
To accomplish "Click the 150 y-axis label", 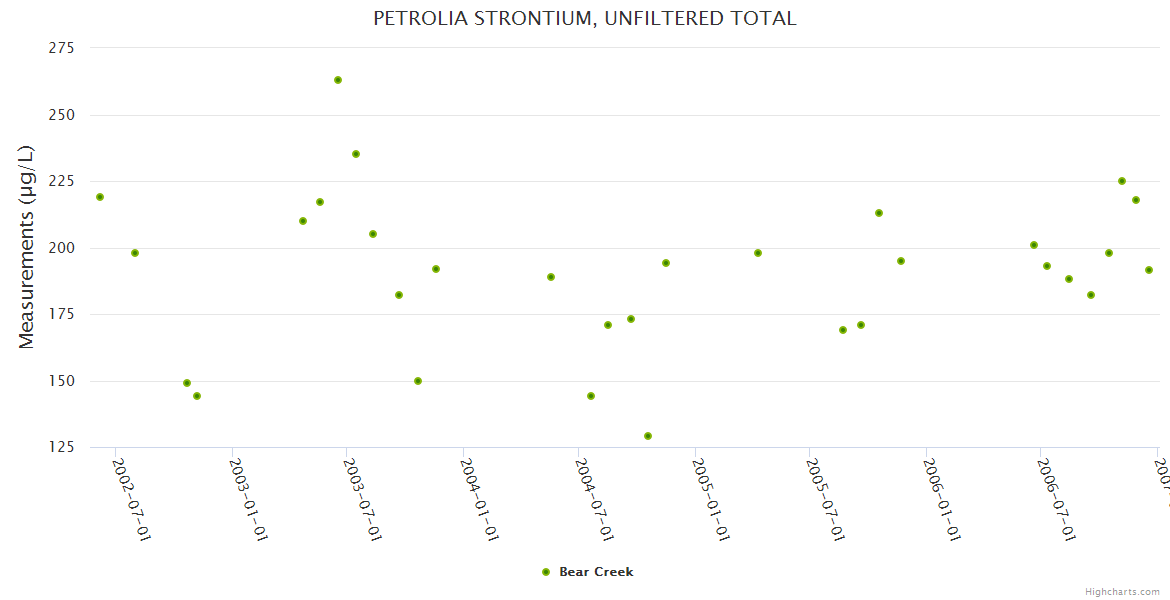I will tap(62, 381).
